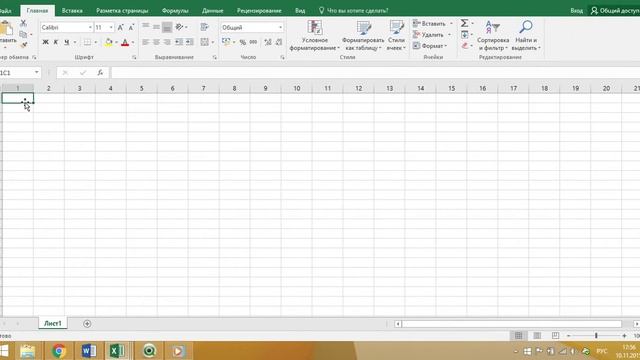This screenshot has height=360, width=640.
Task: Open the borders button
Action: (87, 42)
